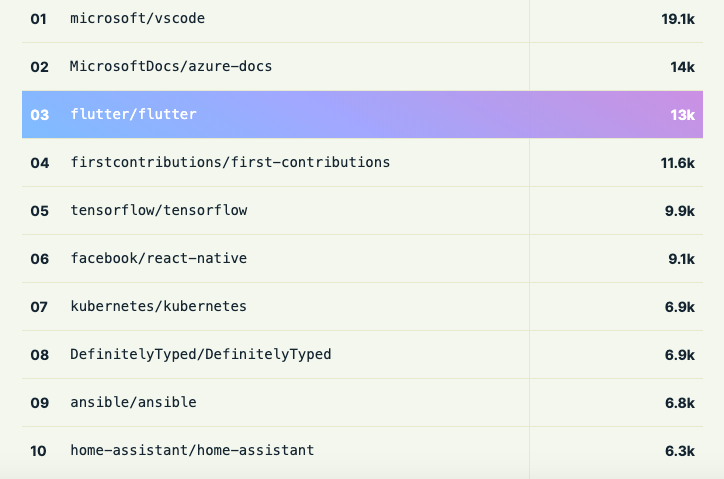Click the 11.6k contributor count
This screenshot has height=479, width=724.
[x=678, y=163]
